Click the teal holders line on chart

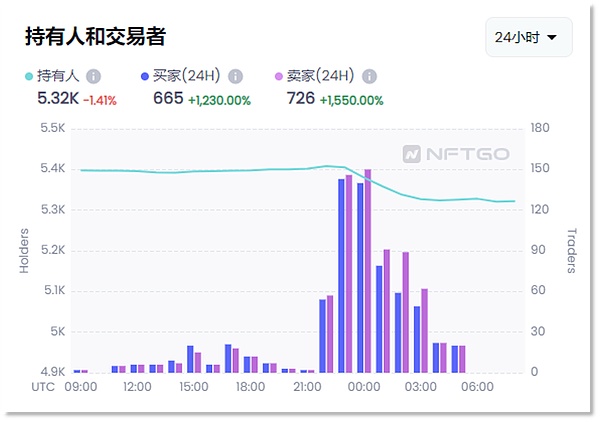pyautogui.click(x=200, y=170)
